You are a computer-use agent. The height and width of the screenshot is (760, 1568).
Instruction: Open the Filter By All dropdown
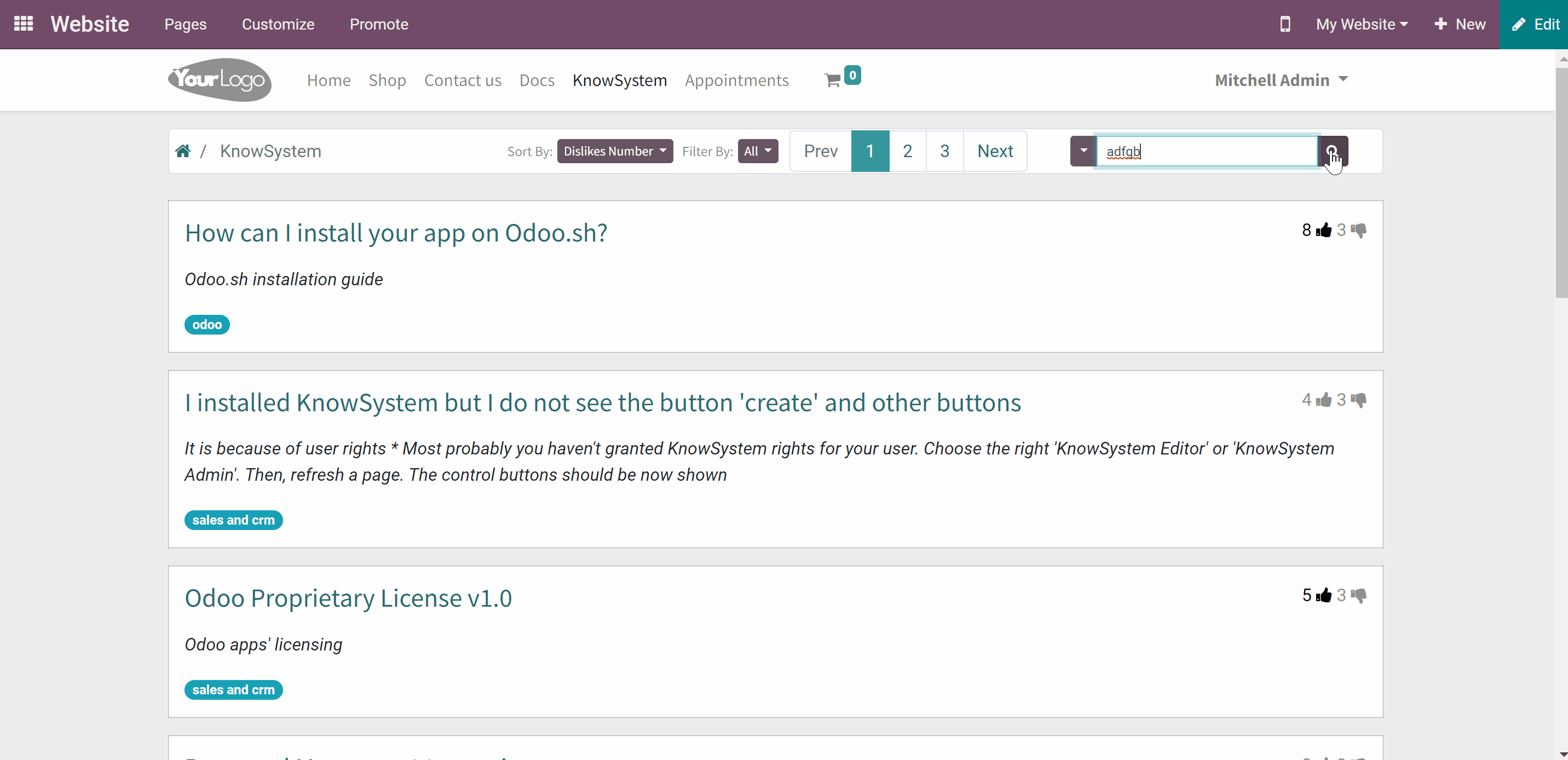point(758,151)
